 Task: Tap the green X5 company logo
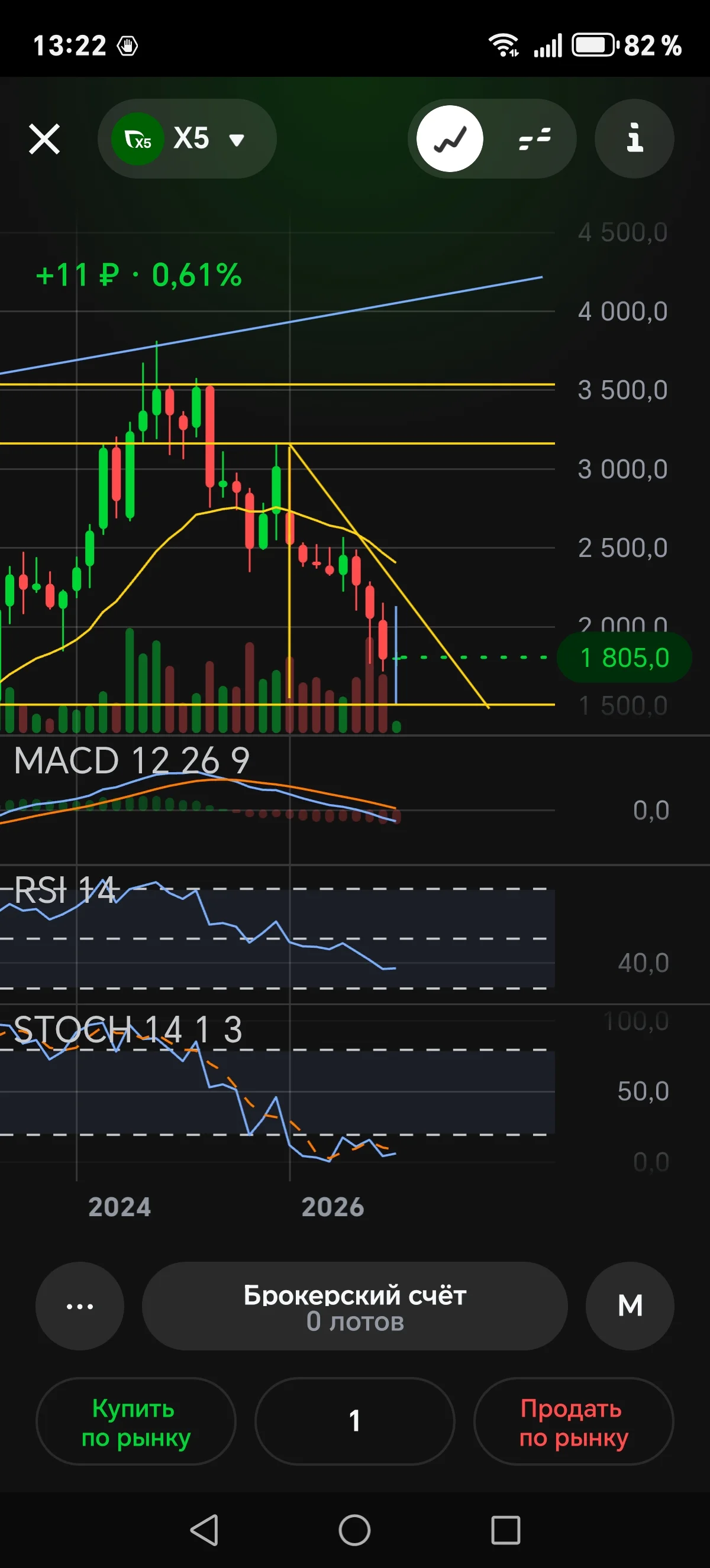[138, 139]
